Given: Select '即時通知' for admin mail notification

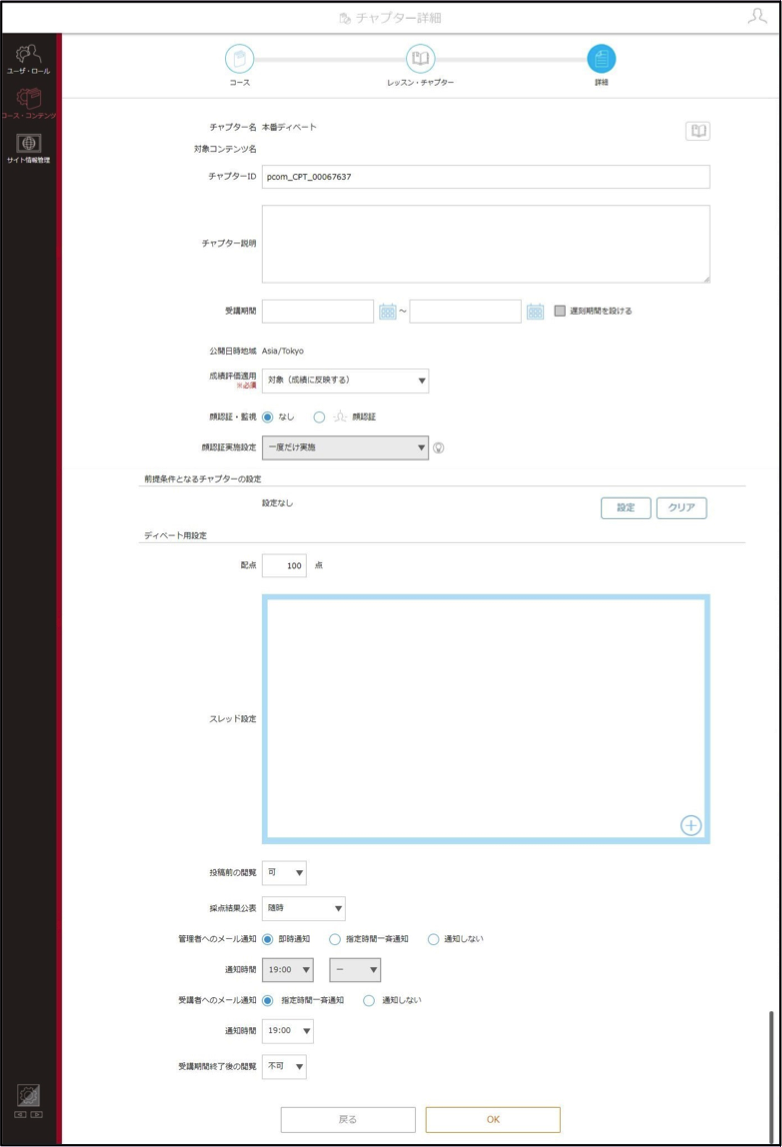Looking at the screenshot, I should 268,939.
